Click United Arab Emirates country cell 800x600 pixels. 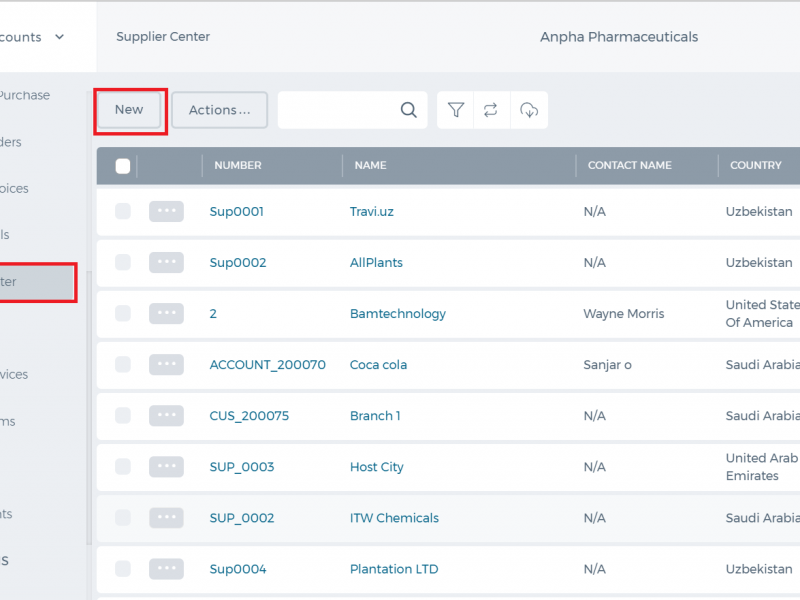[762, 467]
